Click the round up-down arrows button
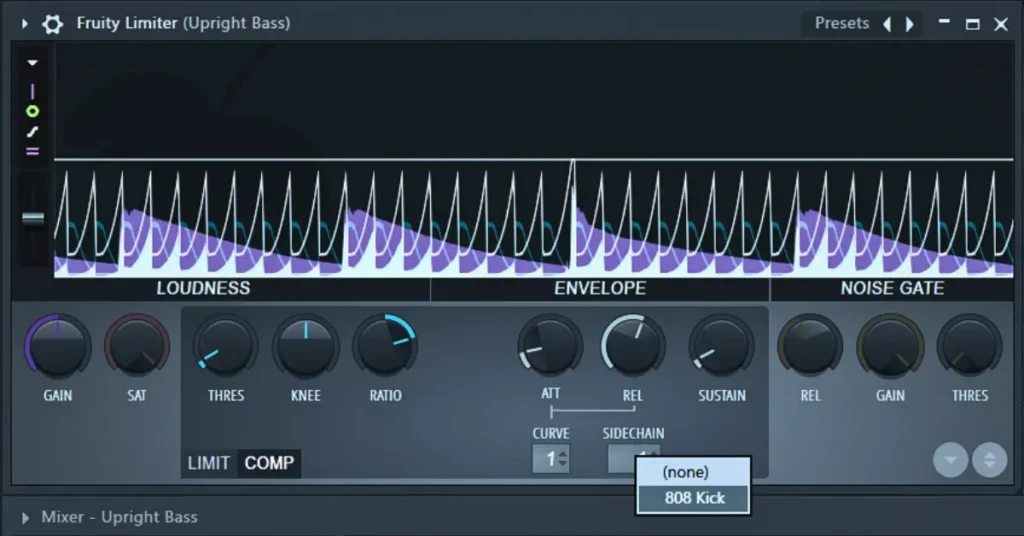Screen dimensions: 1024x536 (x=989, y=460)
